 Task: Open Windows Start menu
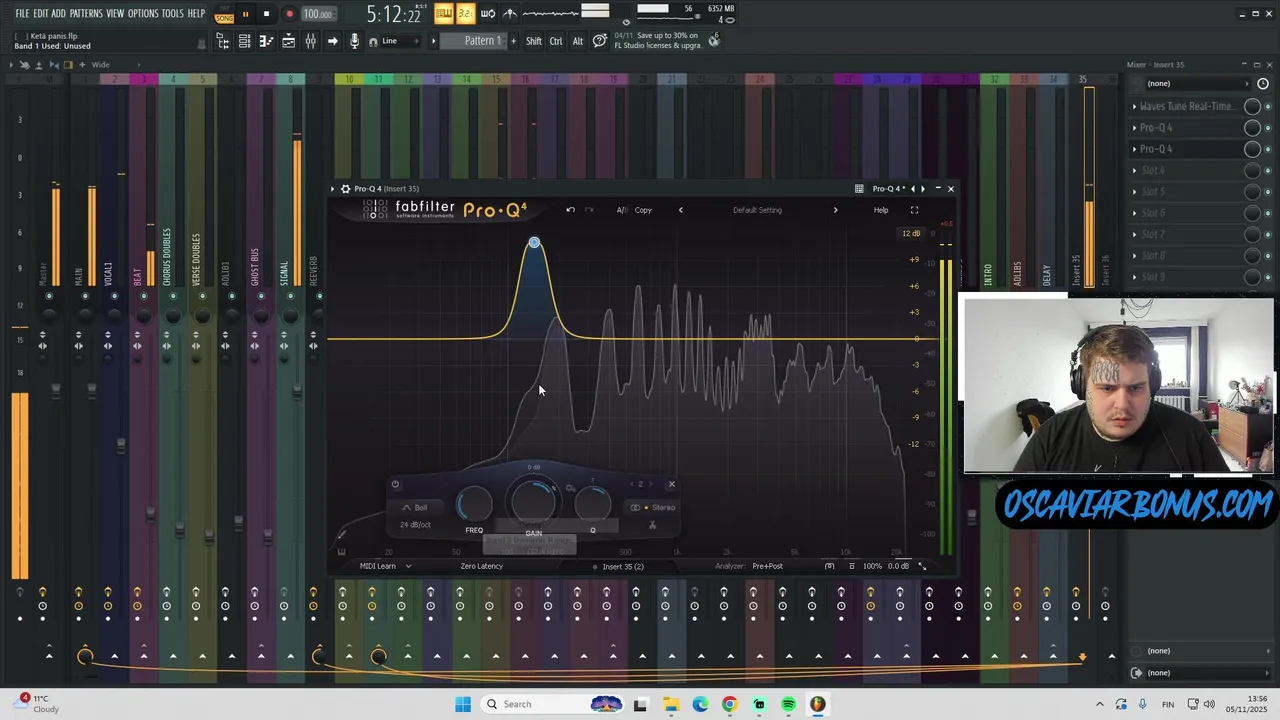[463, 704]
